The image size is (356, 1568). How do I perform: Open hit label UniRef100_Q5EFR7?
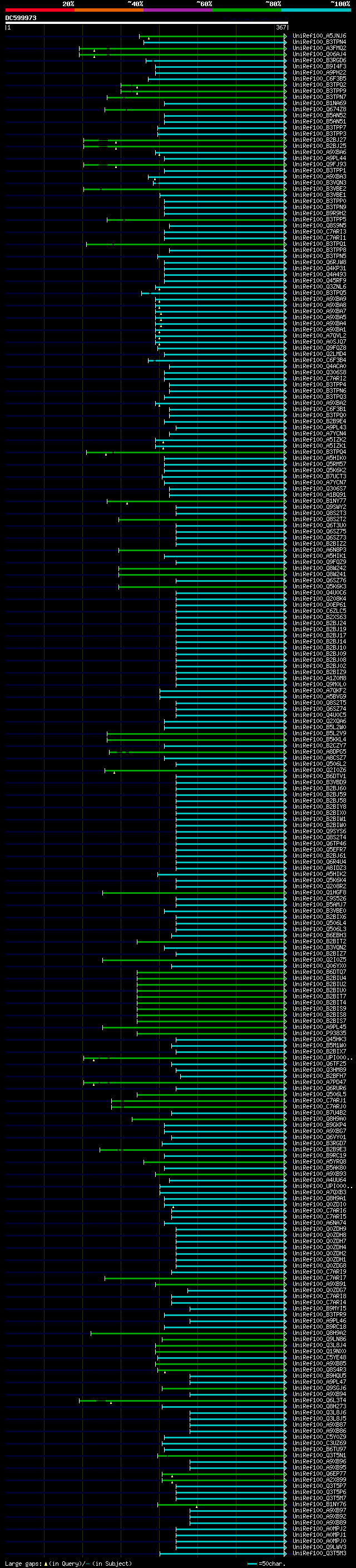coord(319,850)
